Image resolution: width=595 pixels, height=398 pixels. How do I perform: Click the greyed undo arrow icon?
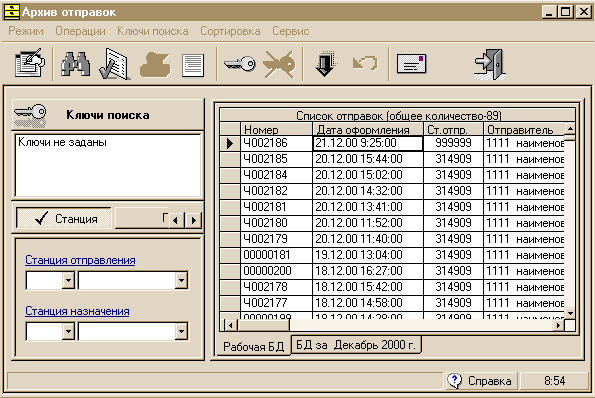coord(365,63)
